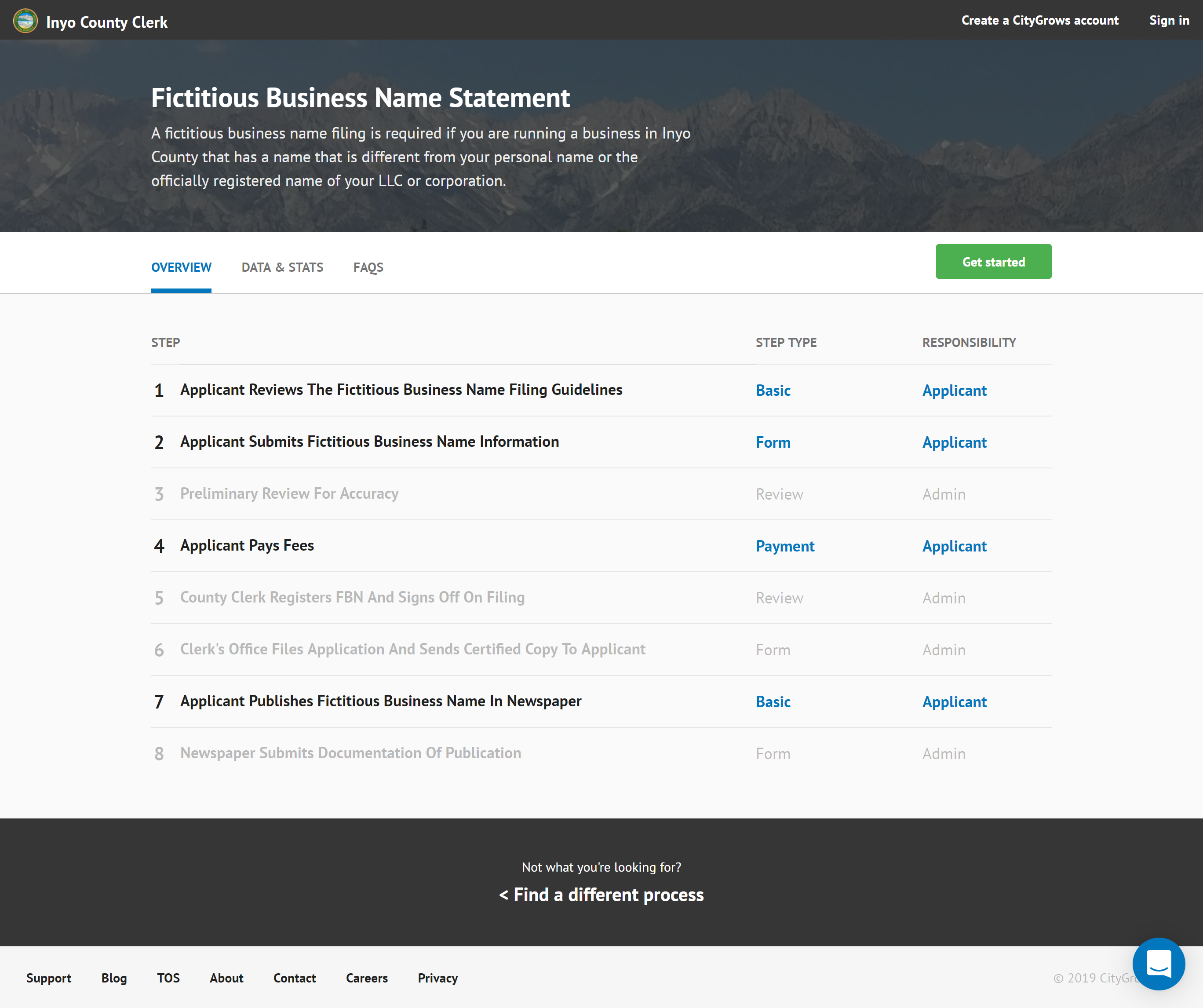Switch to the Overview tab
The height and width of the screenshot is (1008, 1203).
point(181,267)
